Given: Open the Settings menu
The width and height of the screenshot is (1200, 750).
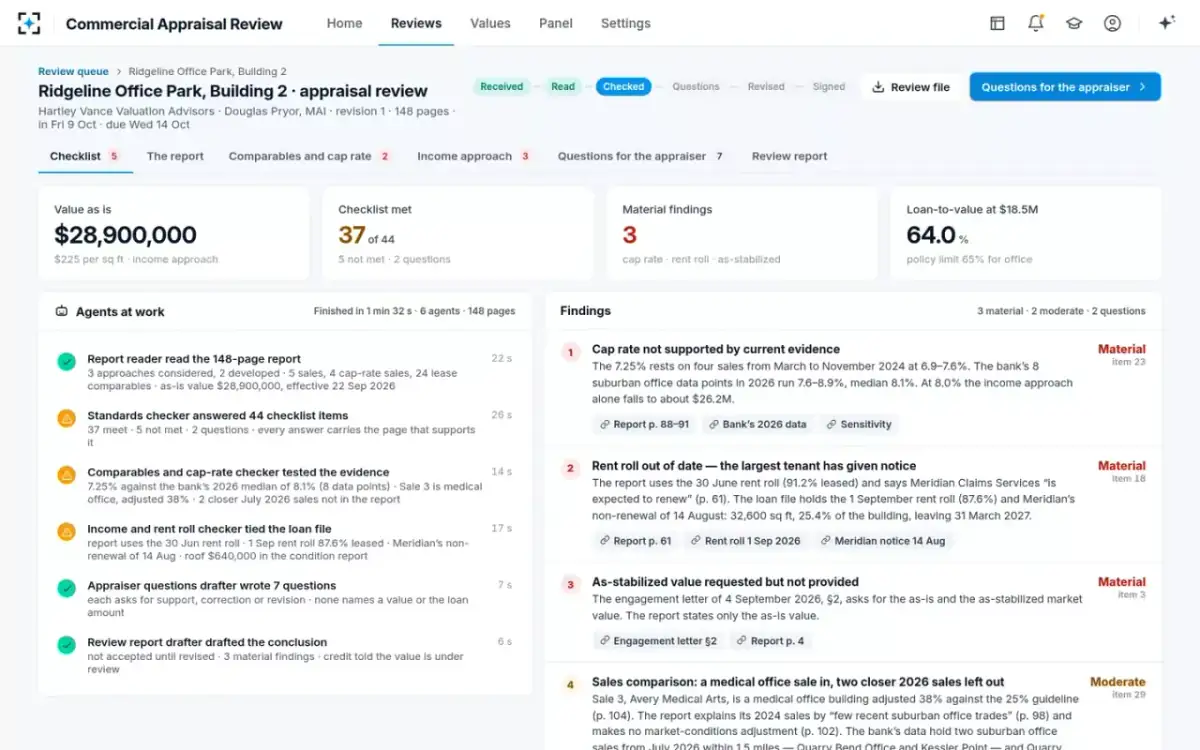Looking at the screenshot, I should click(x=626, y=23).
